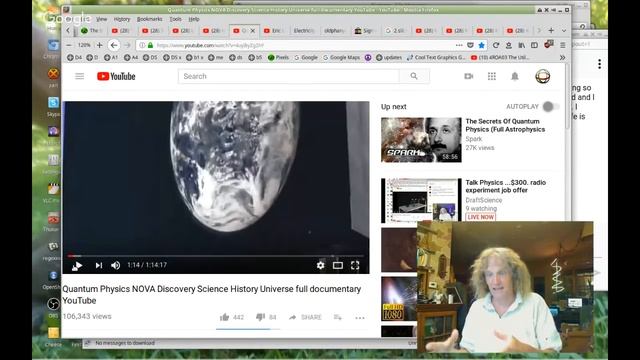640x360 pixels.
Task: Switch to the Electric tab
Action: (304, 31)
